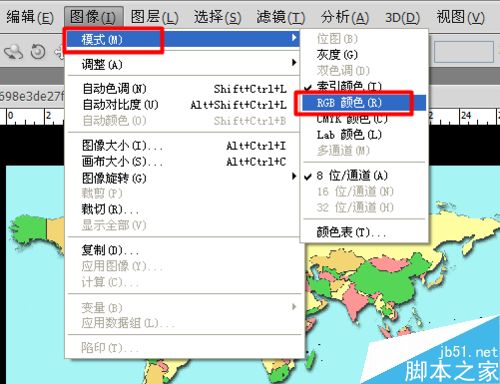The width and height of the screenshot is (500, 384).
Task: Open 画布大小(S) canvas size dialog
Action: coord(184,162)
